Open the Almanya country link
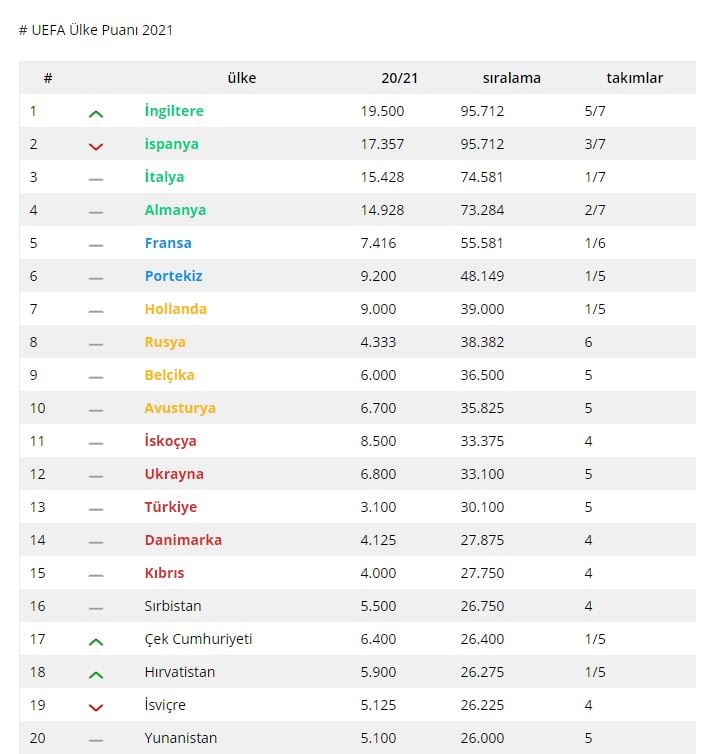 (175, 210)
